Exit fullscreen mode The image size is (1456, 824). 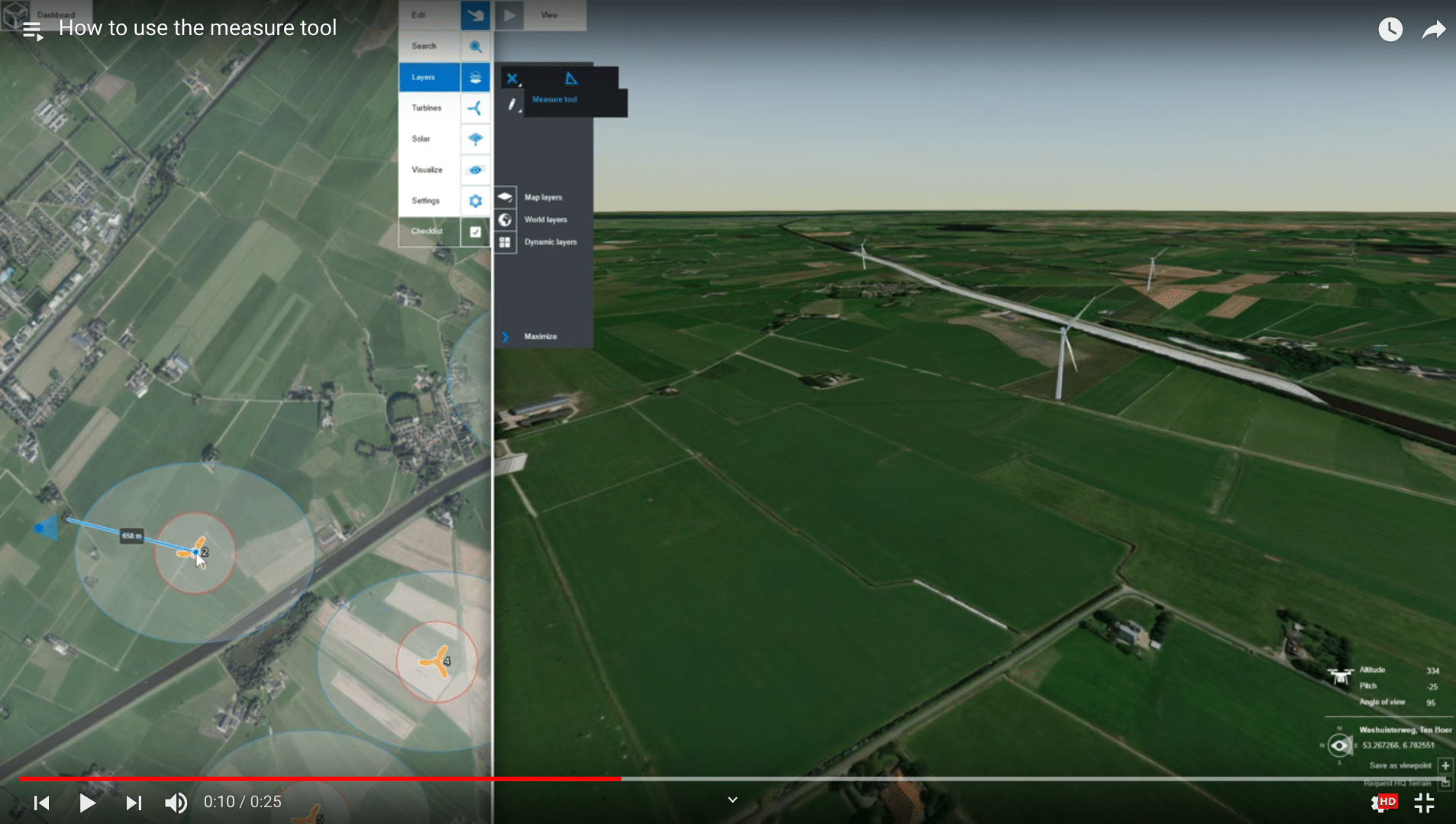coord(1424,803)
